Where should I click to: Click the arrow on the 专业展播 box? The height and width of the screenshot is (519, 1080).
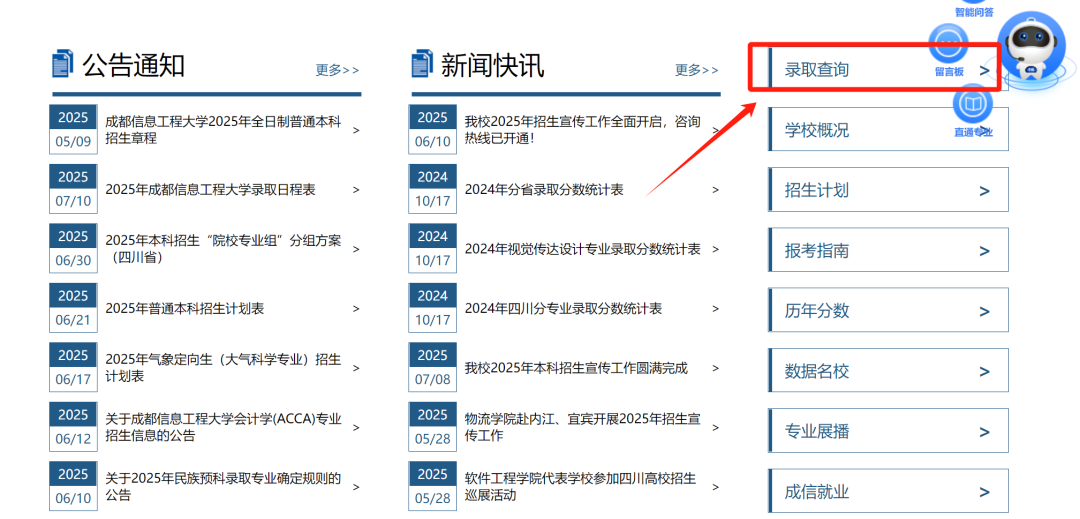984,432
